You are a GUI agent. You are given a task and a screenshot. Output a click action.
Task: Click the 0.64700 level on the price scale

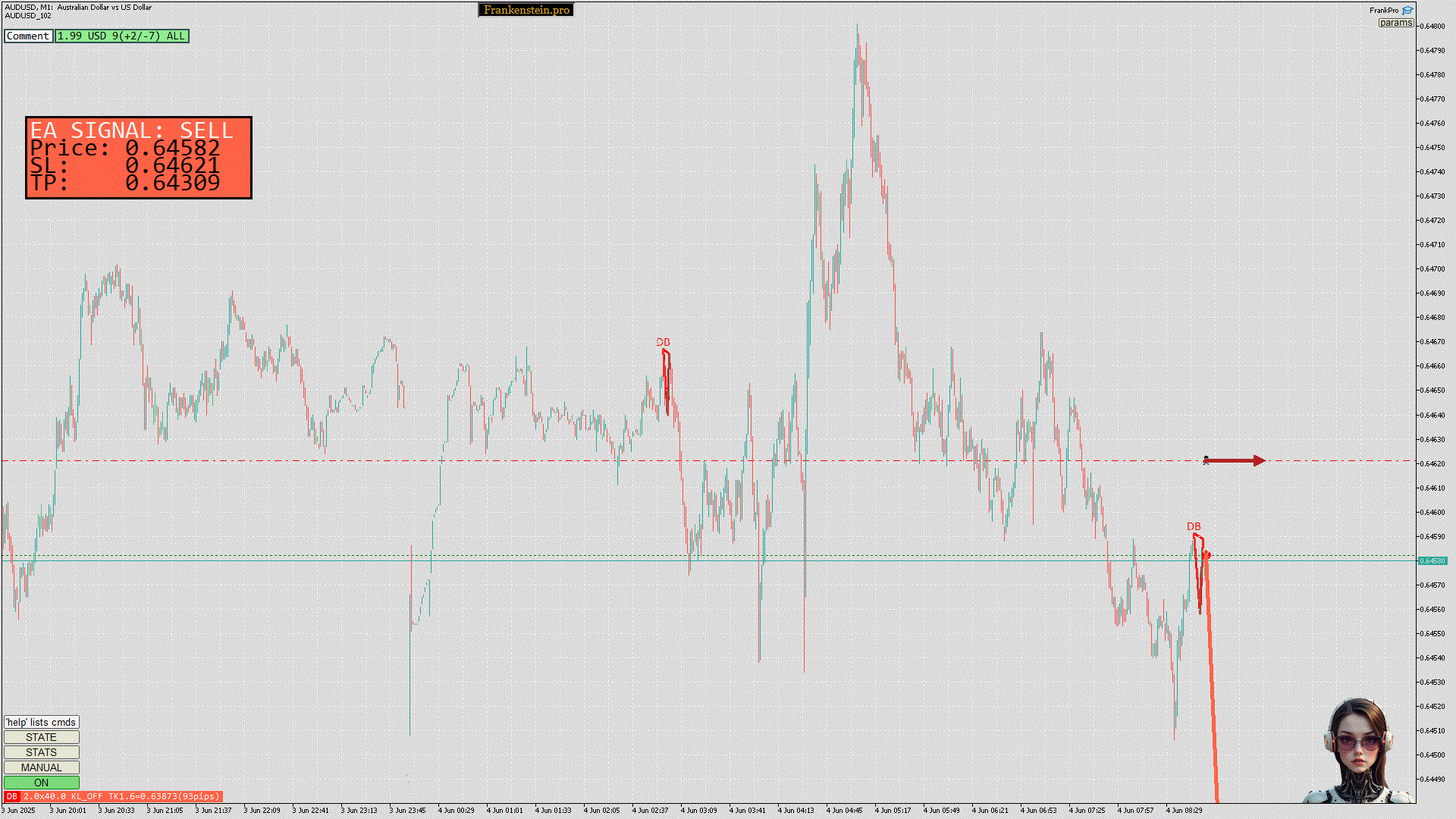coord(1432,268)
